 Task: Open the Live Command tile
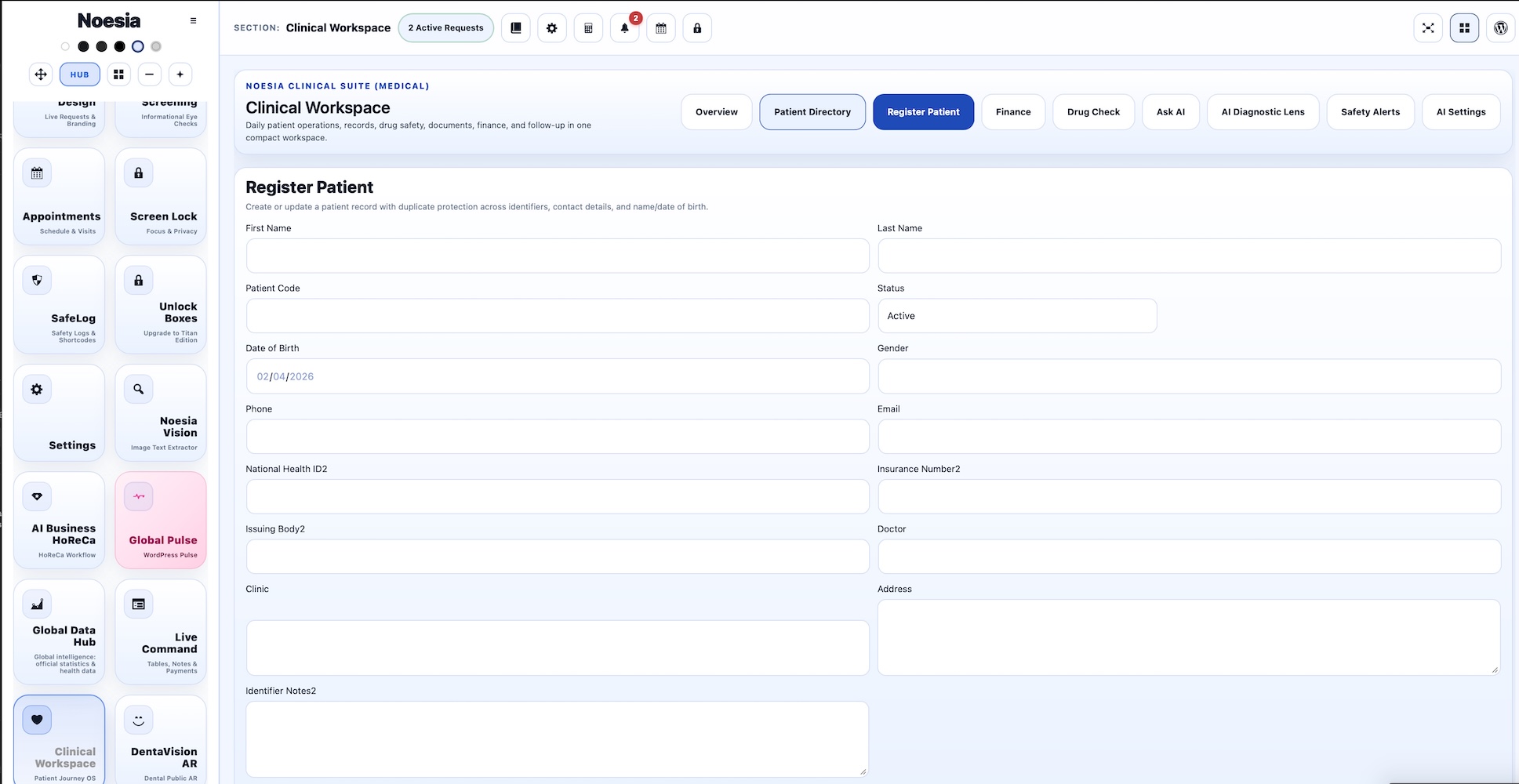(x=161, y=632)
